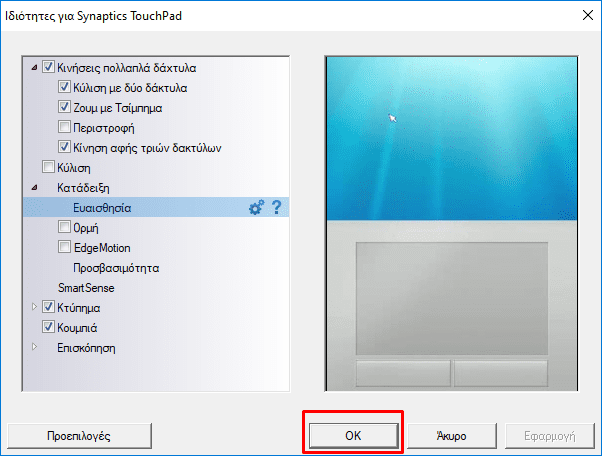The height and width of the screenshot is (456, 602).
Task: Collapse Κινήσεις πολλαπλά δάχτυλα tree node
Action: coord(35,68)
